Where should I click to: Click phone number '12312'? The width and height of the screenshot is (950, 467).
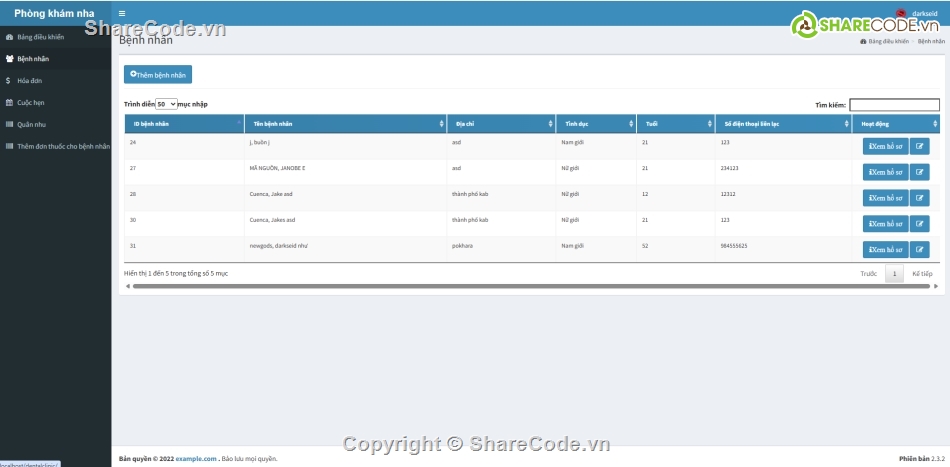pyautogui.click(x=728, y=194)
